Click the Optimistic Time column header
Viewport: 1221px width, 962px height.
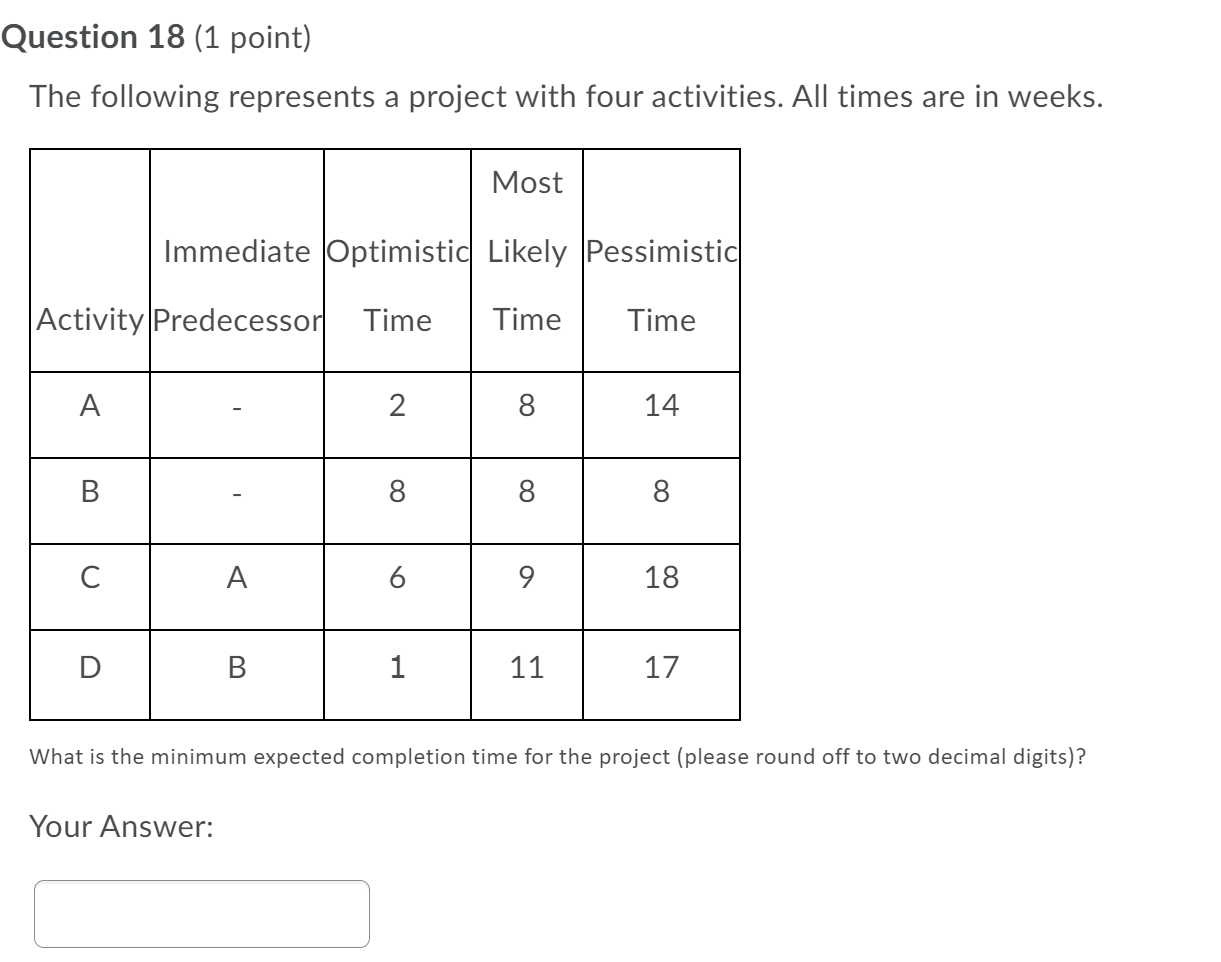(x=397, y=285)
